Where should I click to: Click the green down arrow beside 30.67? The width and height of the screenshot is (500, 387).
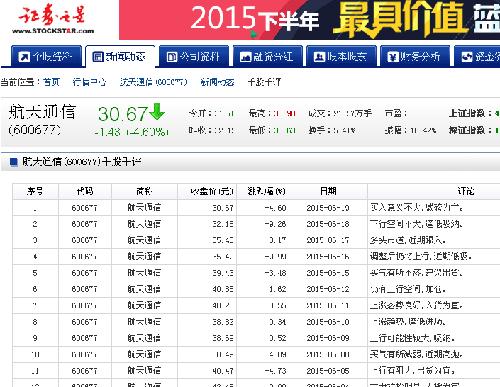point(157,112)
